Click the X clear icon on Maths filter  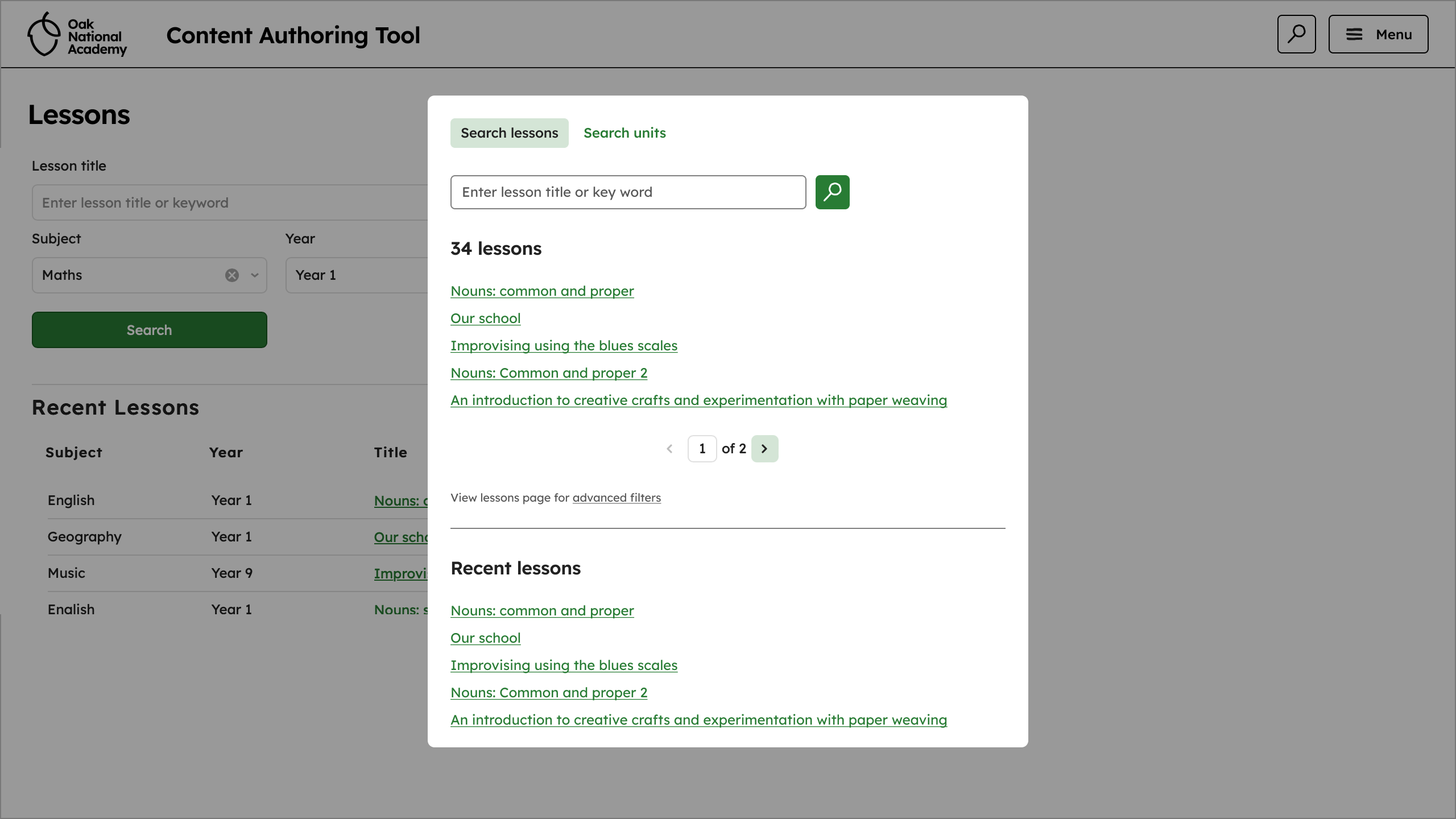(x=231, y=275)
